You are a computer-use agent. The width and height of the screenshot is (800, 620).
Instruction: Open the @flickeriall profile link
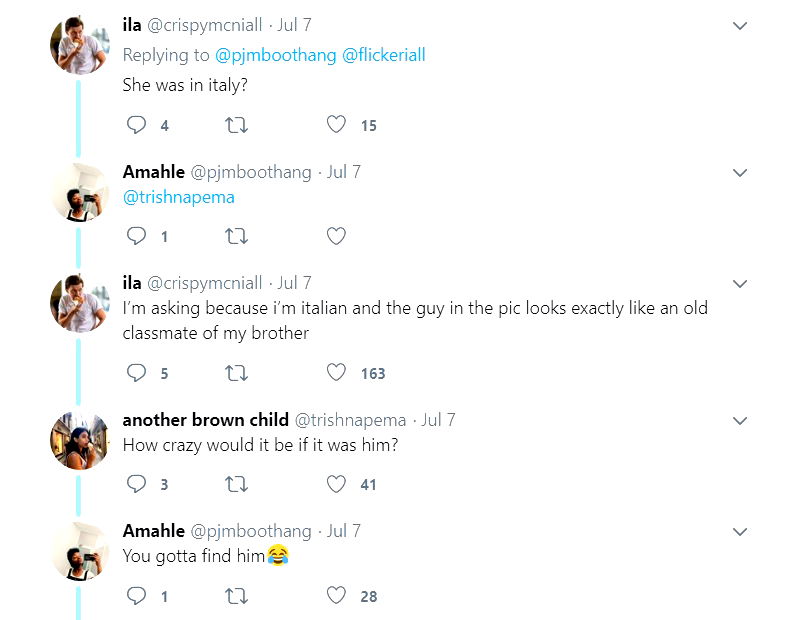(x=384, y=55)
